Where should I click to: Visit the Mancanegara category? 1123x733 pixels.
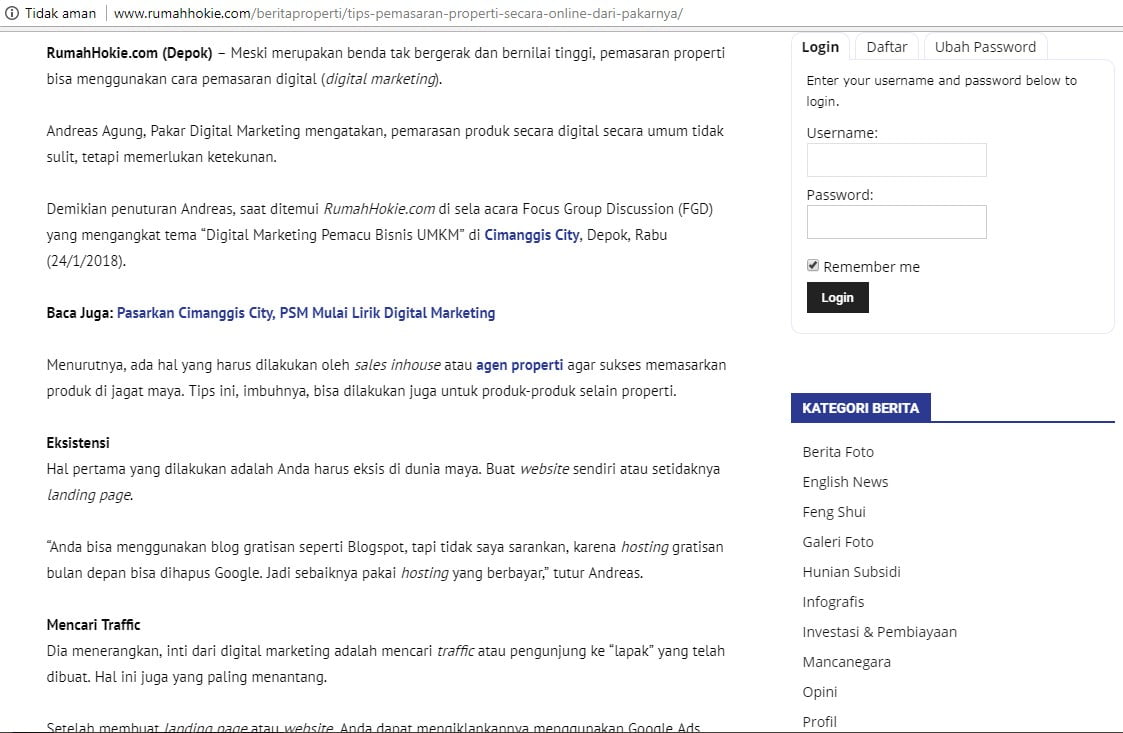[x=846, y=662]
